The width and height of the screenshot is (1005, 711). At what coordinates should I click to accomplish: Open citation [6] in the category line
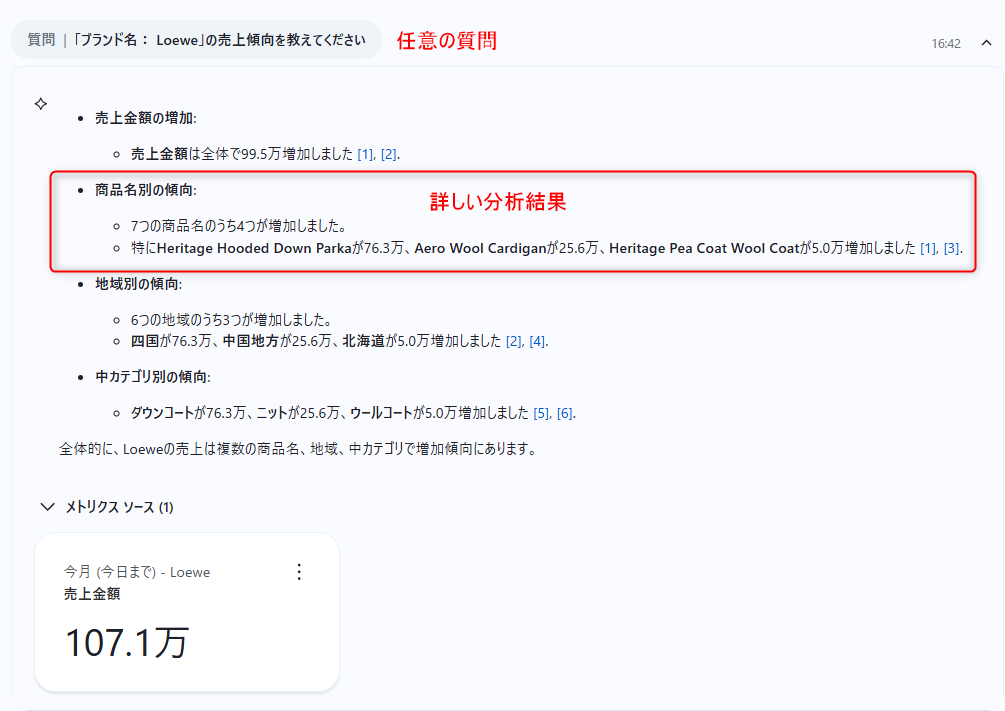click(565, 414)
